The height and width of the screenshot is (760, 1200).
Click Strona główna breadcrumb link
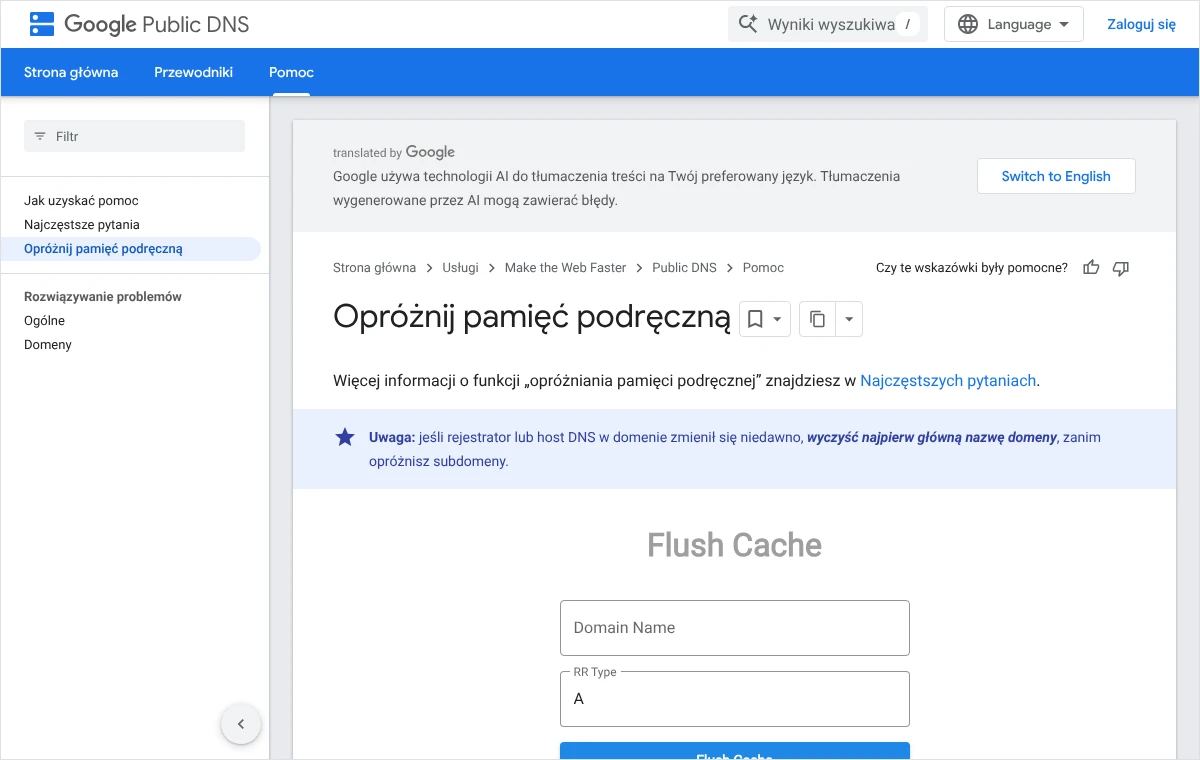(x=374, y=268)
